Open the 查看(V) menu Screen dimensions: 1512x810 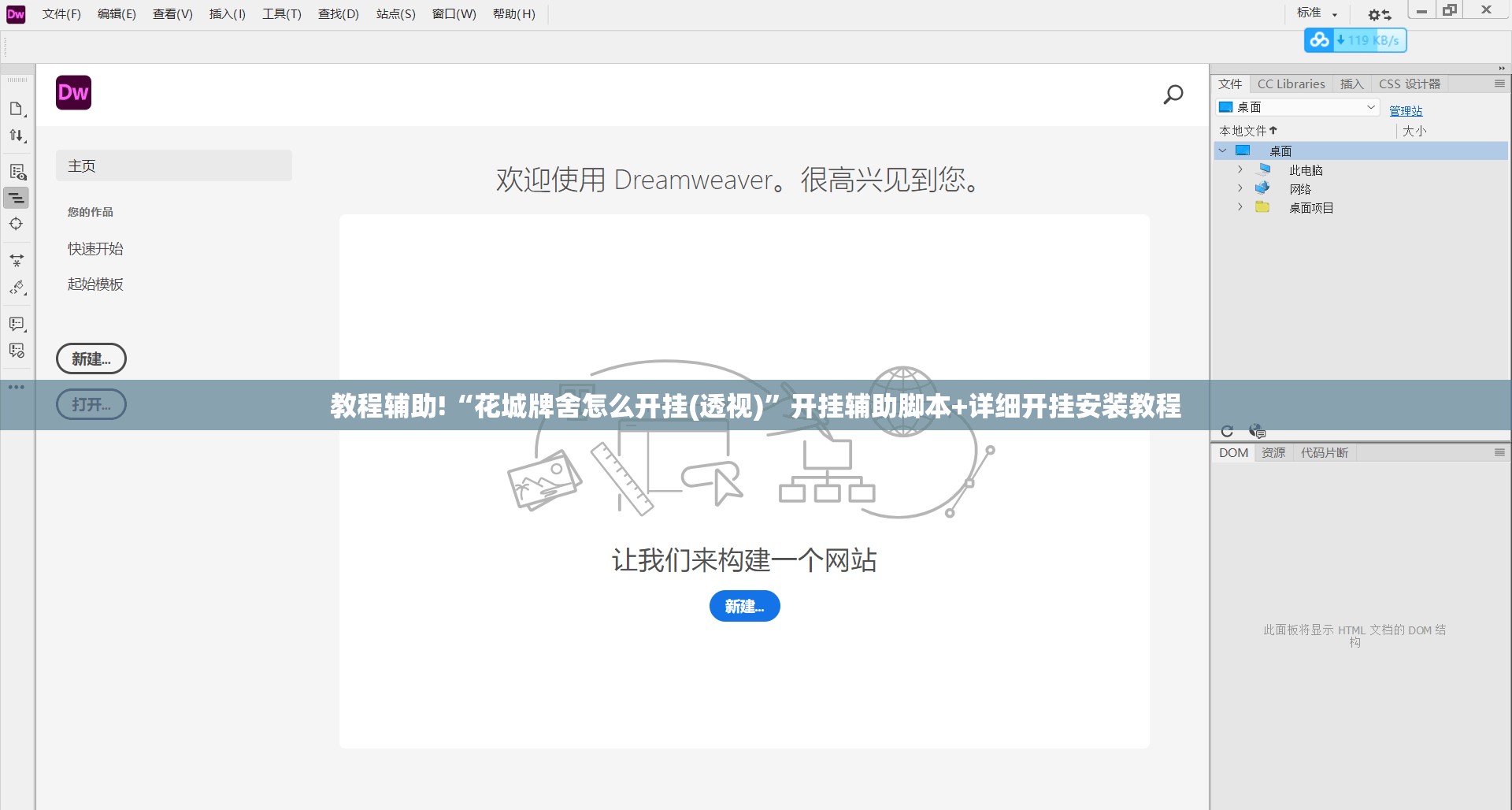pyautogui.click(x=172, y=14)
